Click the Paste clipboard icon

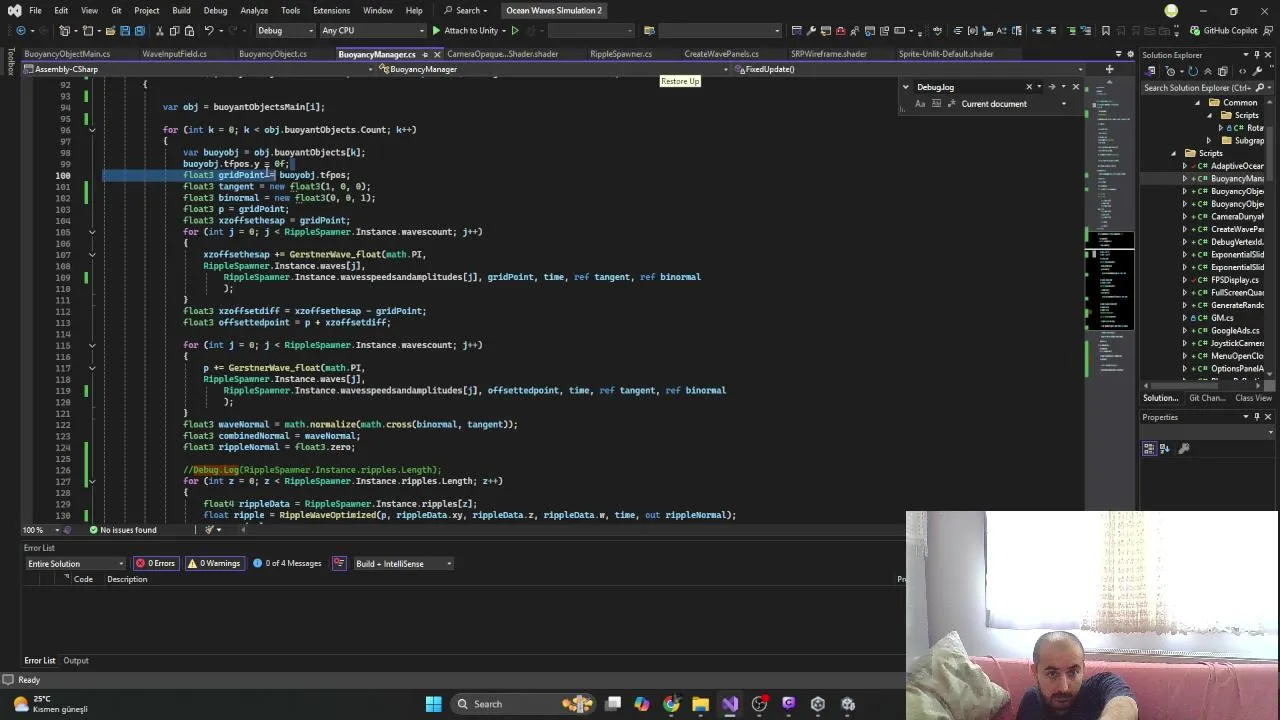[189, 30]
